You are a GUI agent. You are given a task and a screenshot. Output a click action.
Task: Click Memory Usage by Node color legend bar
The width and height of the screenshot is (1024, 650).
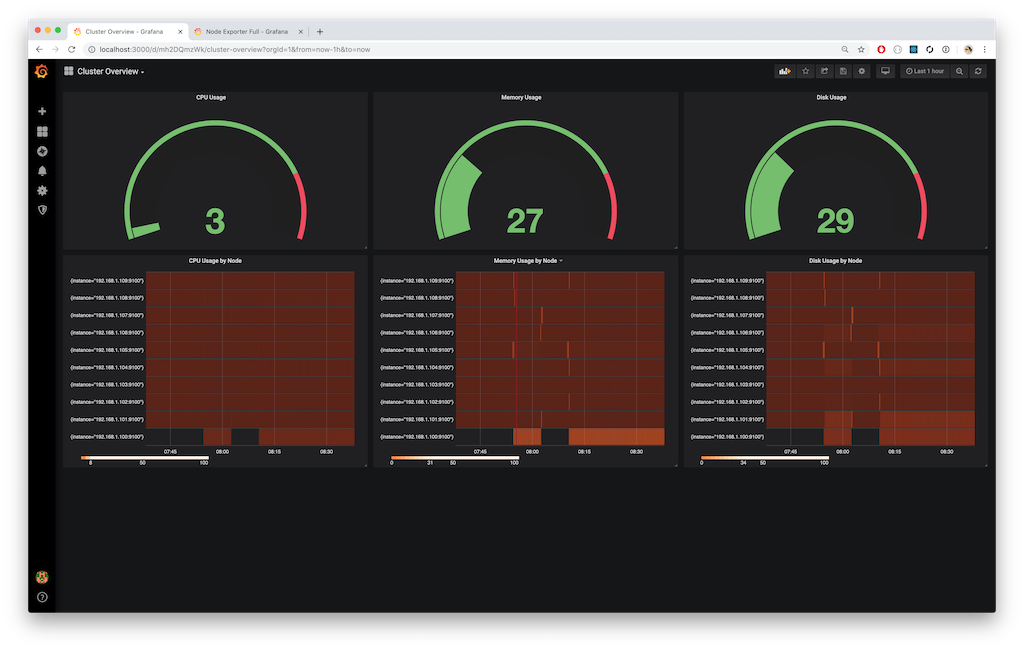point(455,458)
